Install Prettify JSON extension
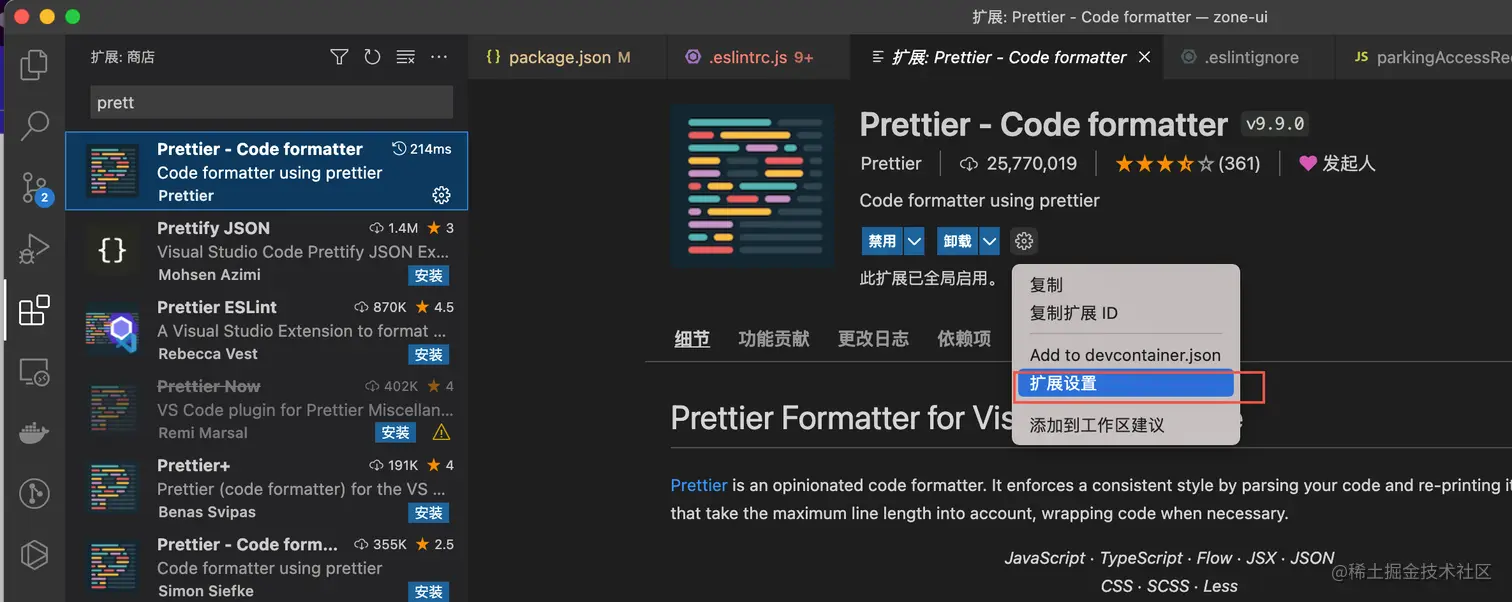Screen dimensions: 1512x602 (x=428, y=275)
